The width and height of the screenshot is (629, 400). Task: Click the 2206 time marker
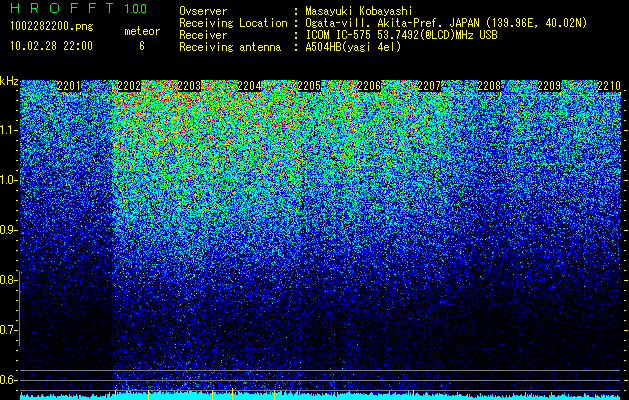point(369,86)
